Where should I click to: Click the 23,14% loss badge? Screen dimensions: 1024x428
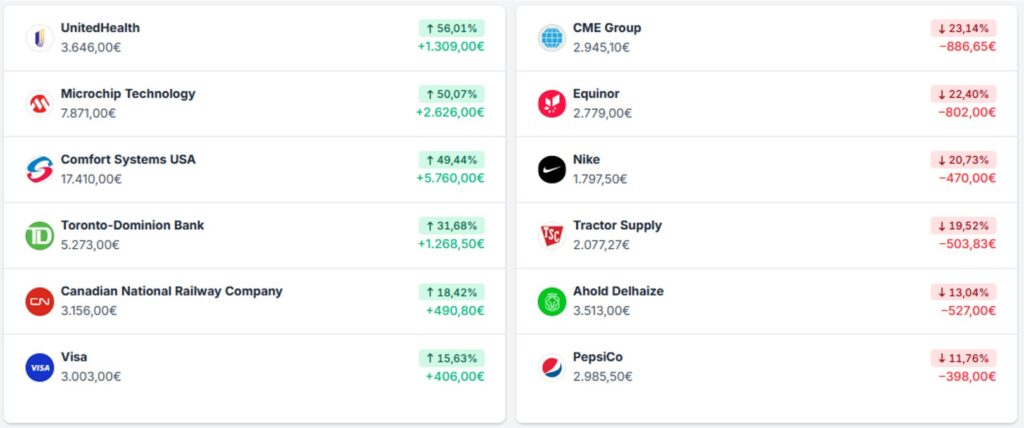963,28
